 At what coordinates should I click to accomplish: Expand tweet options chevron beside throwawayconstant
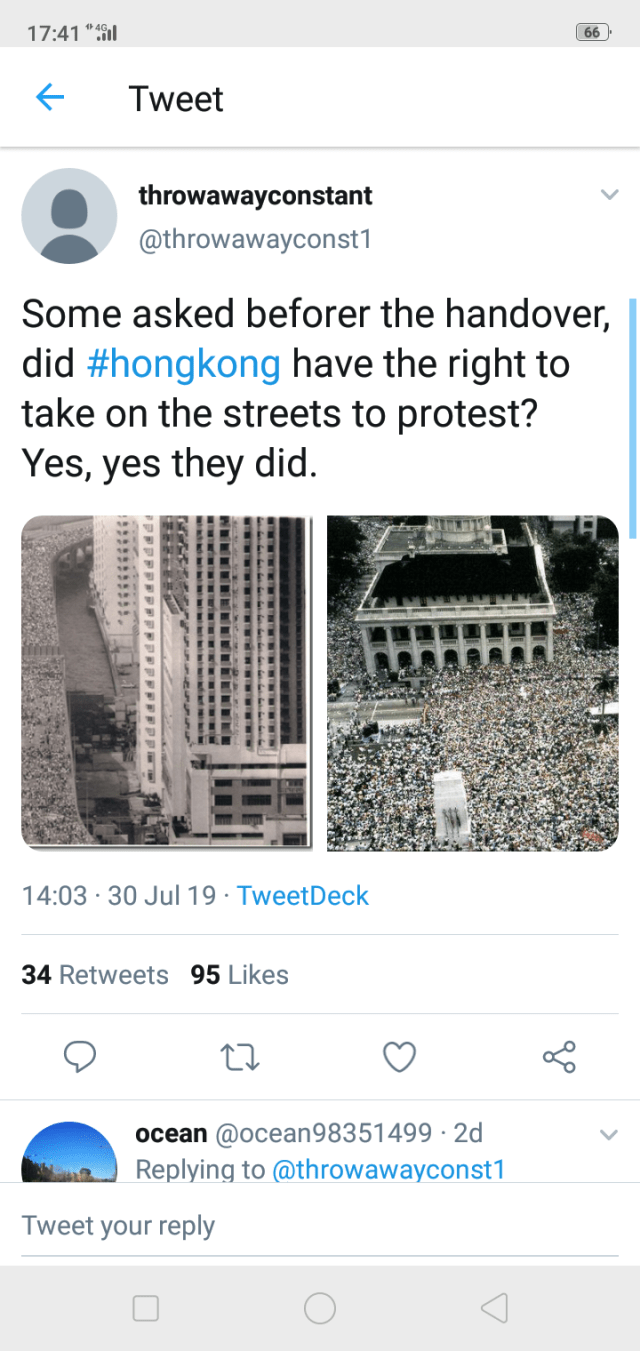[x=609, y=195]
